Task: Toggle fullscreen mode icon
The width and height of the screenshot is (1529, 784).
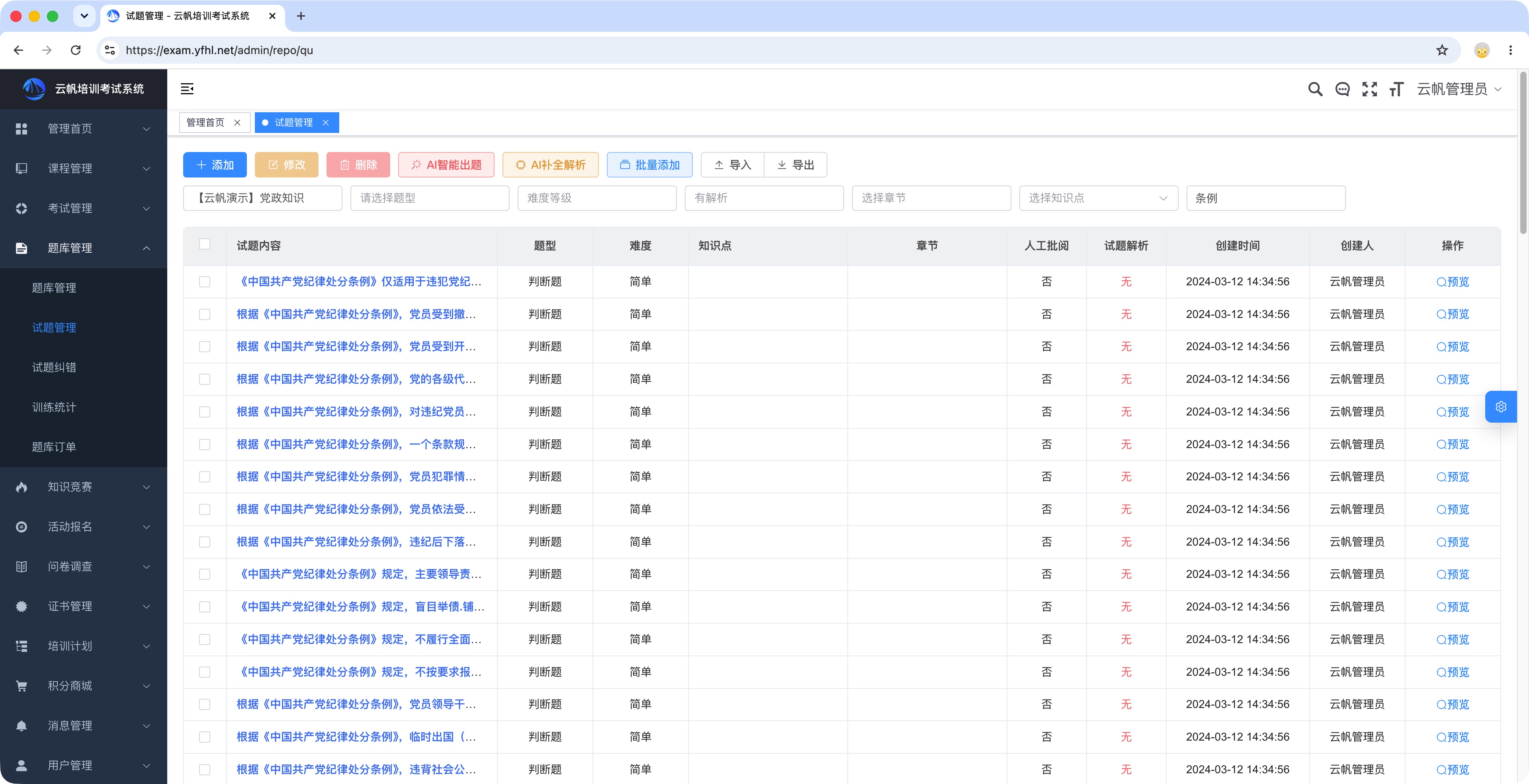Action: coord(1369,90)
